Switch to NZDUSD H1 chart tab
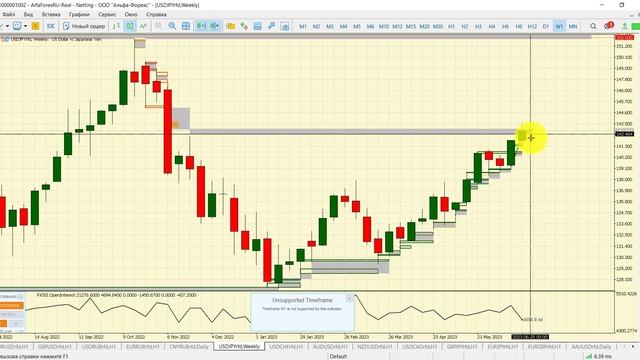The width and height of the screenshot is (640, 360). click(375, 347)
